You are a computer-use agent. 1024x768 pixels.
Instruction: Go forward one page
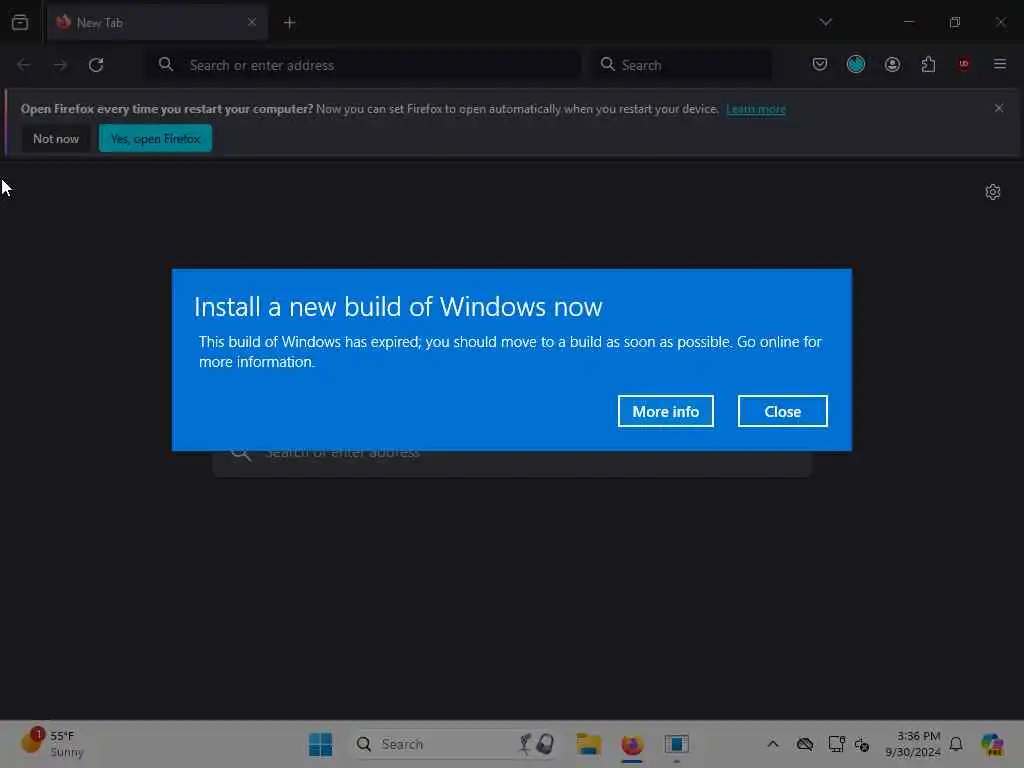[60, 65]
